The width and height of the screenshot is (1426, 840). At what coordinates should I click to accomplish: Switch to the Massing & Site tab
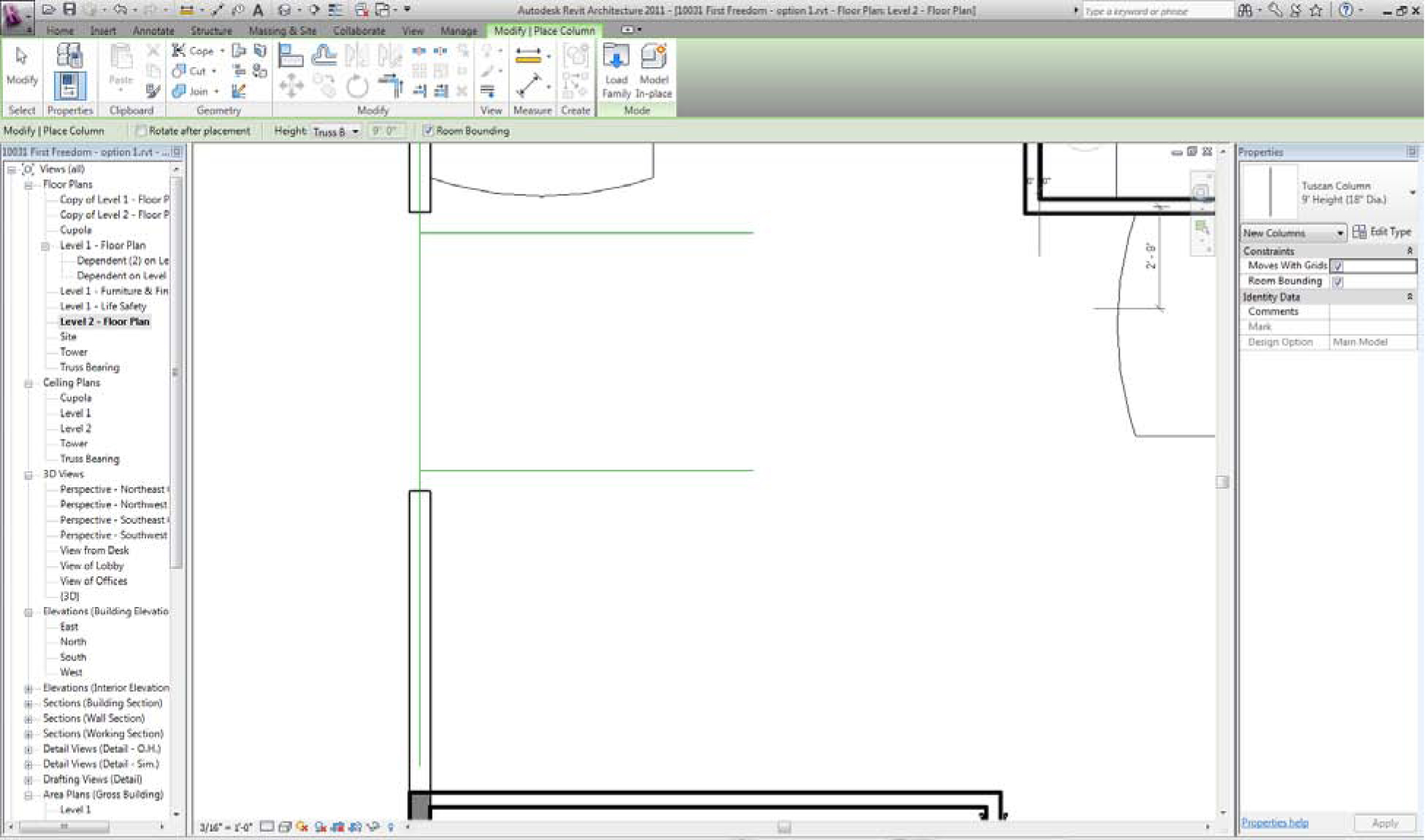[x=282, y=31]
